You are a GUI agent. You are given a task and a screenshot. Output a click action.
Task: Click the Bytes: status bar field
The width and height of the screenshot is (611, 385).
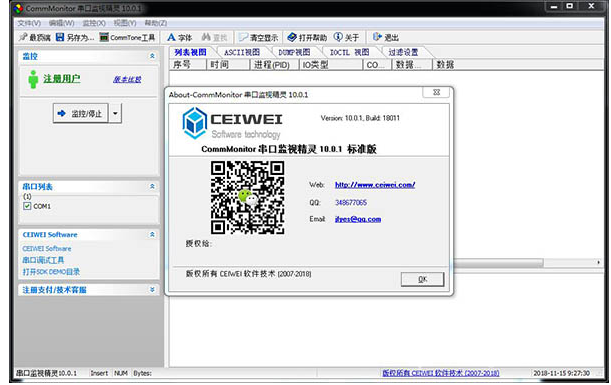click(x=143, y=373)
